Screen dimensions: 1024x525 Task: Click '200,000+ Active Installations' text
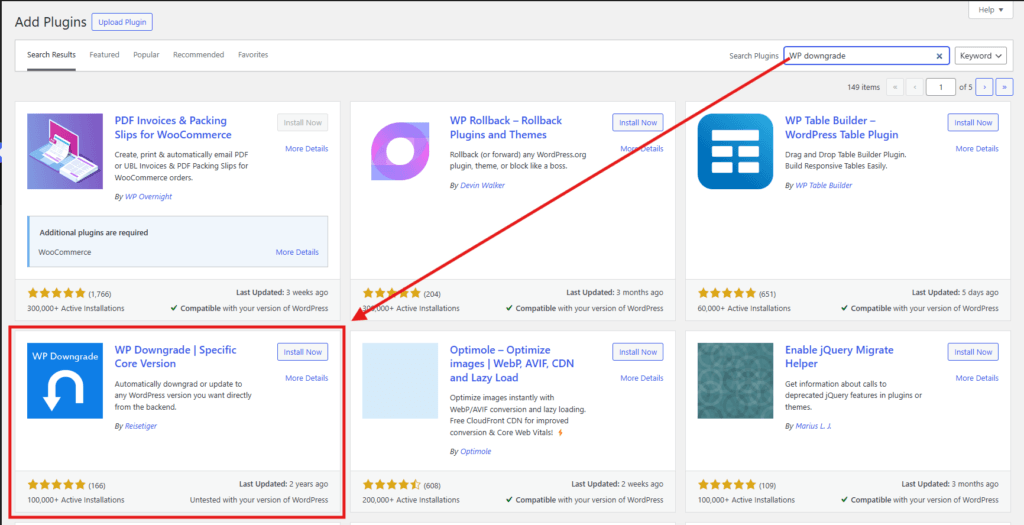click(x=411, y=500)
